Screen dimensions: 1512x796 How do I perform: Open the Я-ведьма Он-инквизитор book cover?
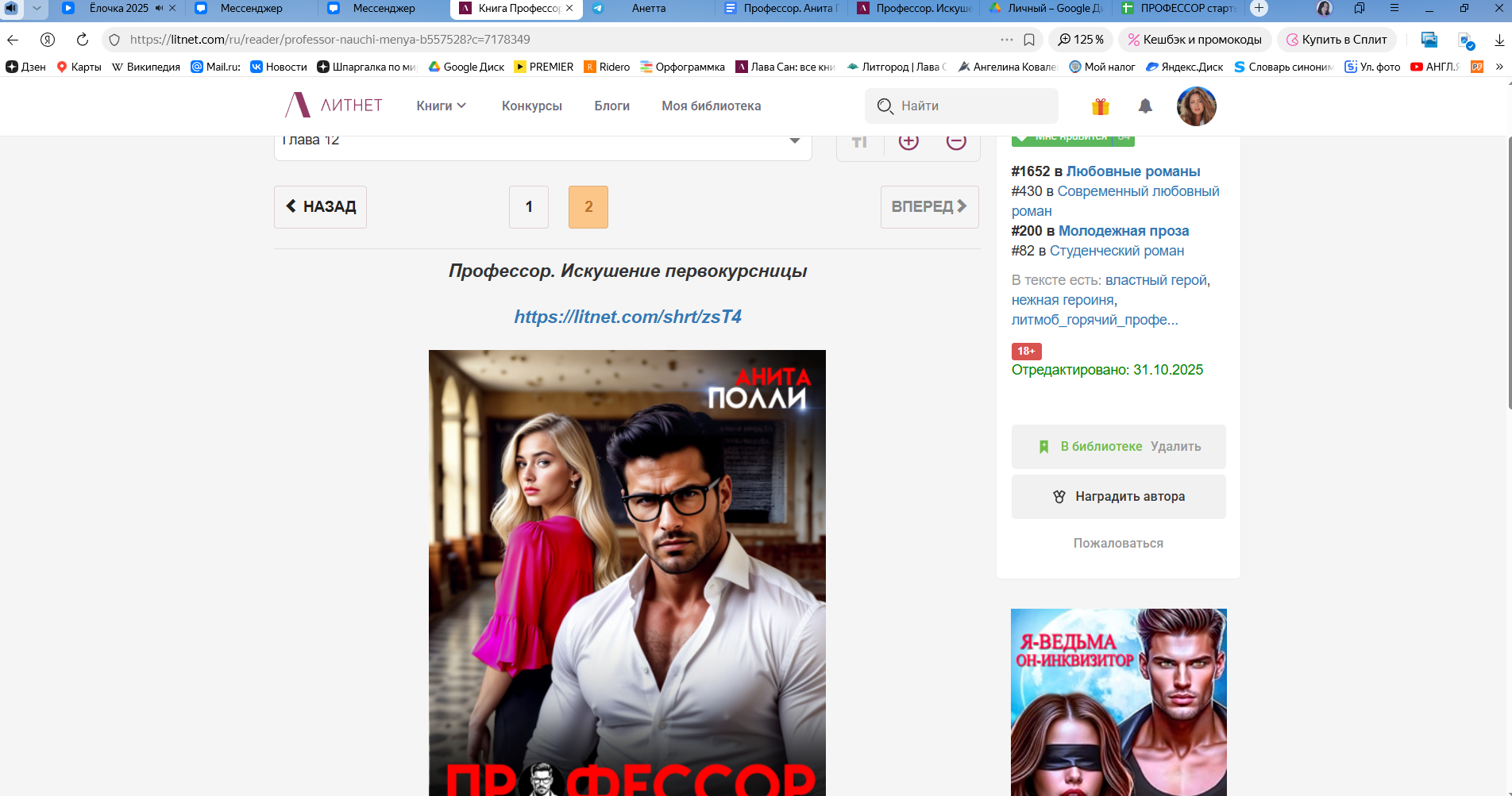[1119, 702]
